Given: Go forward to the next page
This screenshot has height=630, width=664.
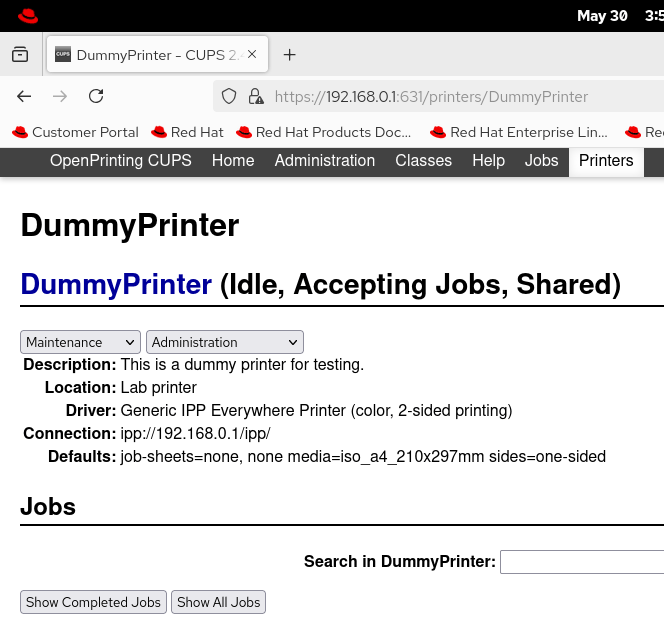Looking at the screenshot, I should pos(60,97).
